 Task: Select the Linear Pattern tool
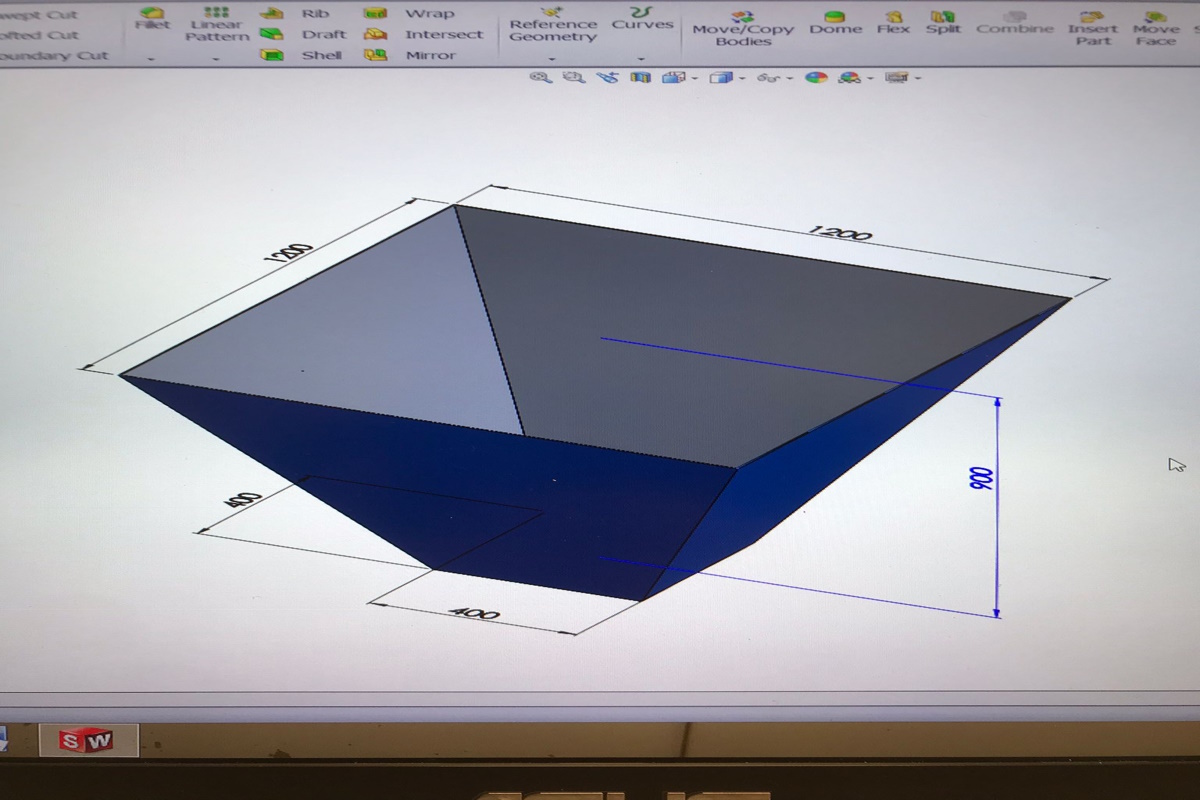point(217,24)
